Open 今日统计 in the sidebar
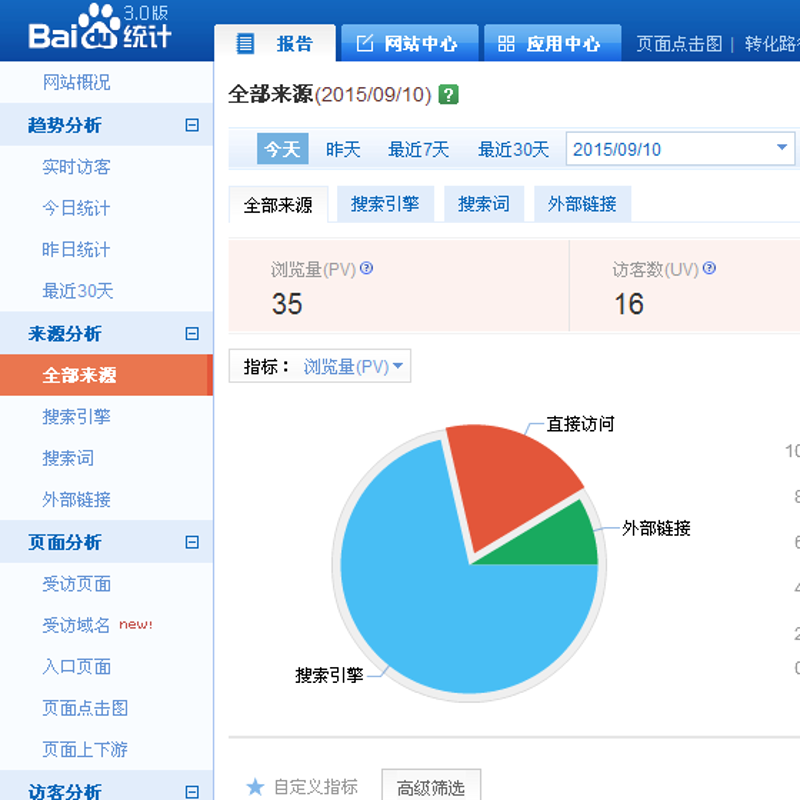This screenshot has width=800, height=800. pos(76,208)
